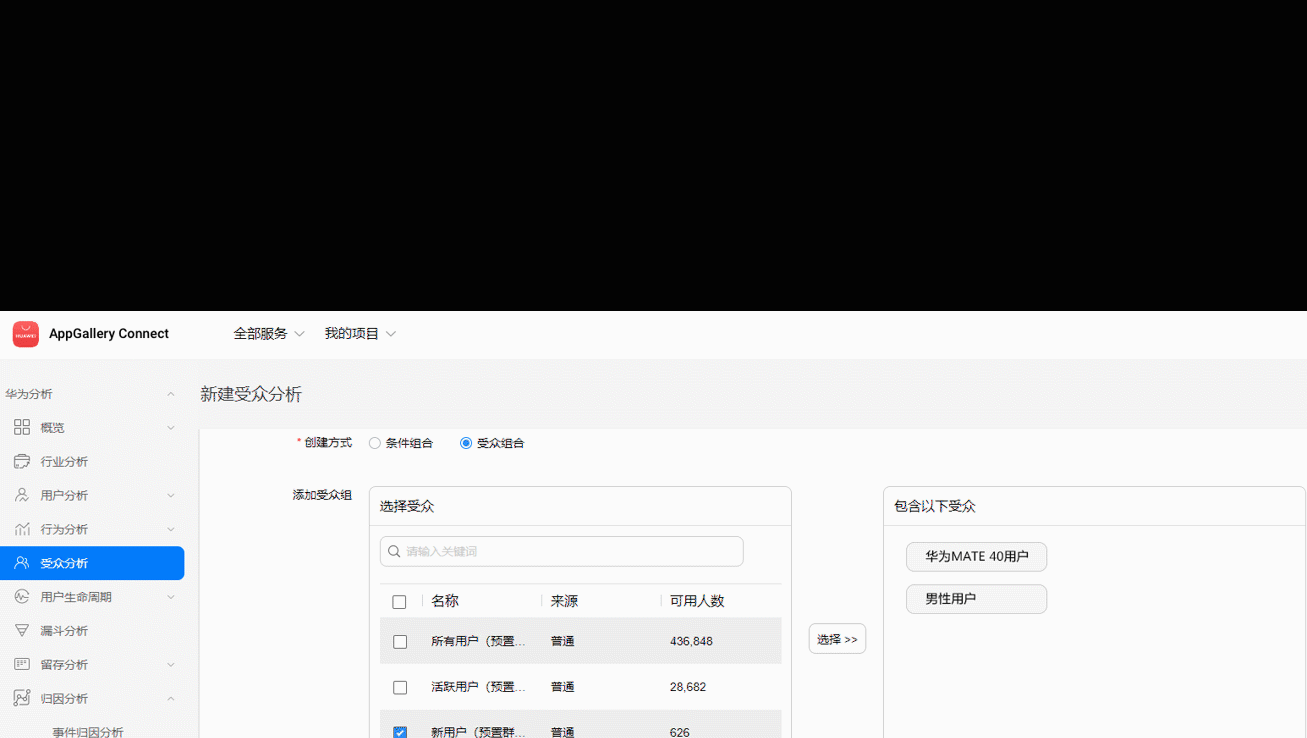This screenshot has width=1307, height=738.
Task: Open the 概览 (Overview) panel icon
Action: click(x=21, y=427)
